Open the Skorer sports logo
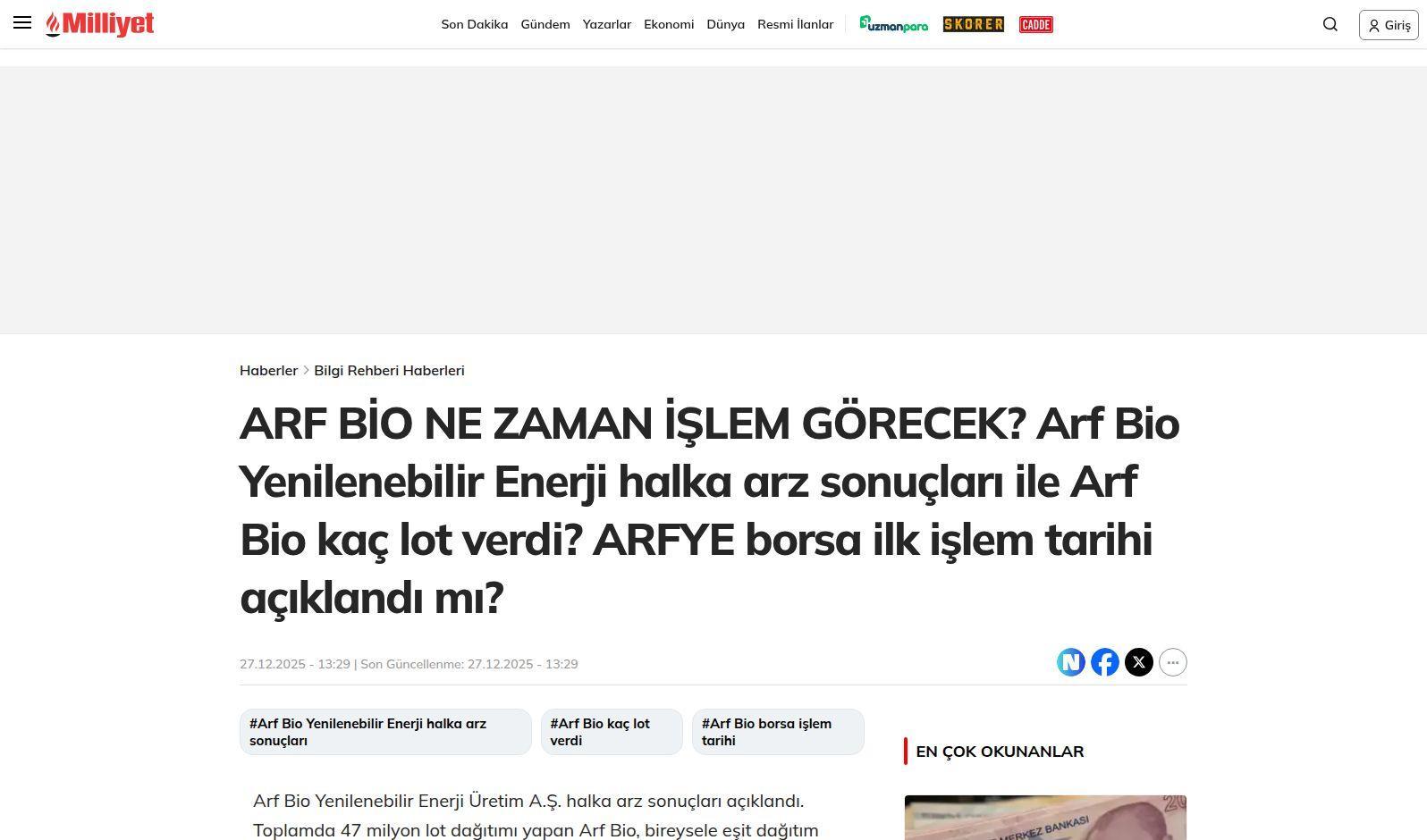 pos(973,24)
